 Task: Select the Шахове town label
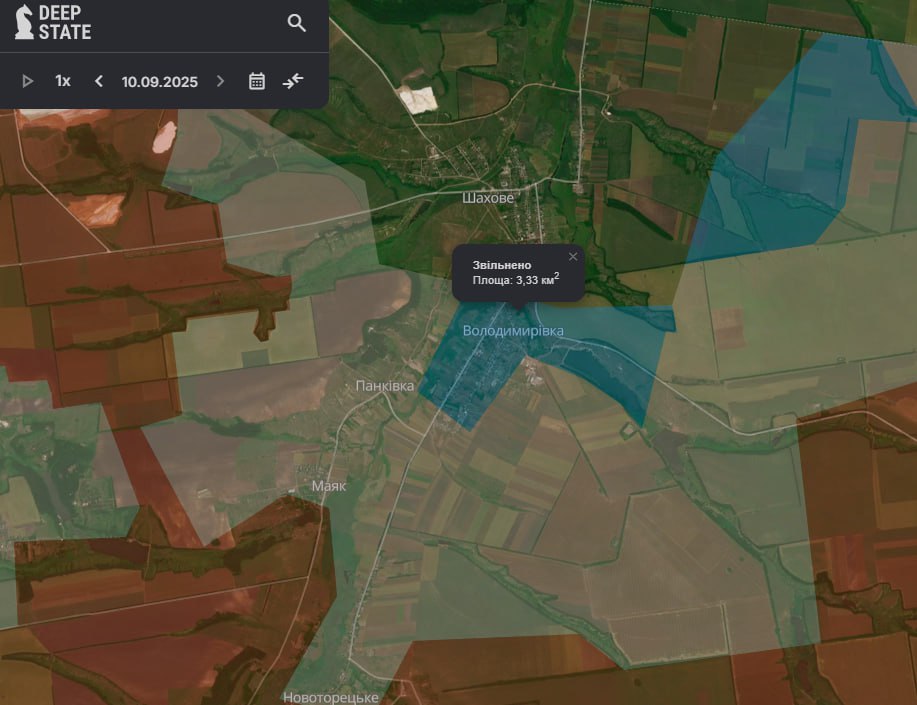click(488, 198)
